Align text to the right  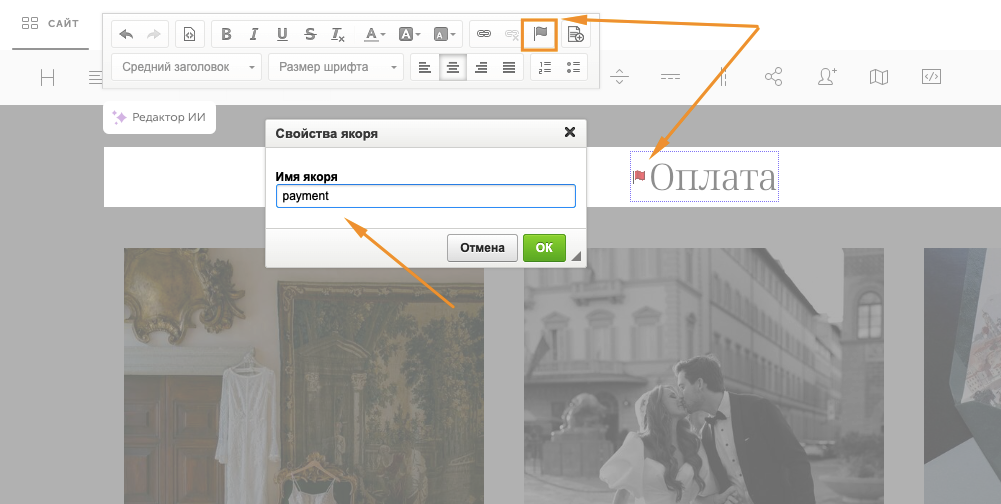coord(481,67)
